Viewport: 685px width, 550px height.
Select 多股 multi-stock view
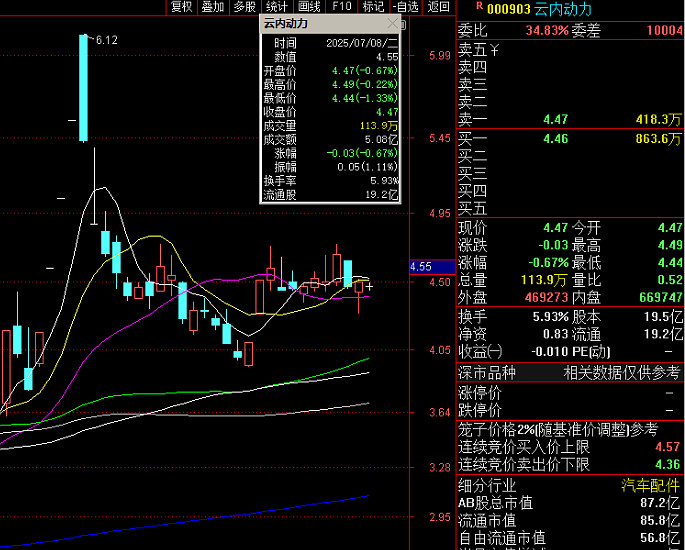(244, 7)
